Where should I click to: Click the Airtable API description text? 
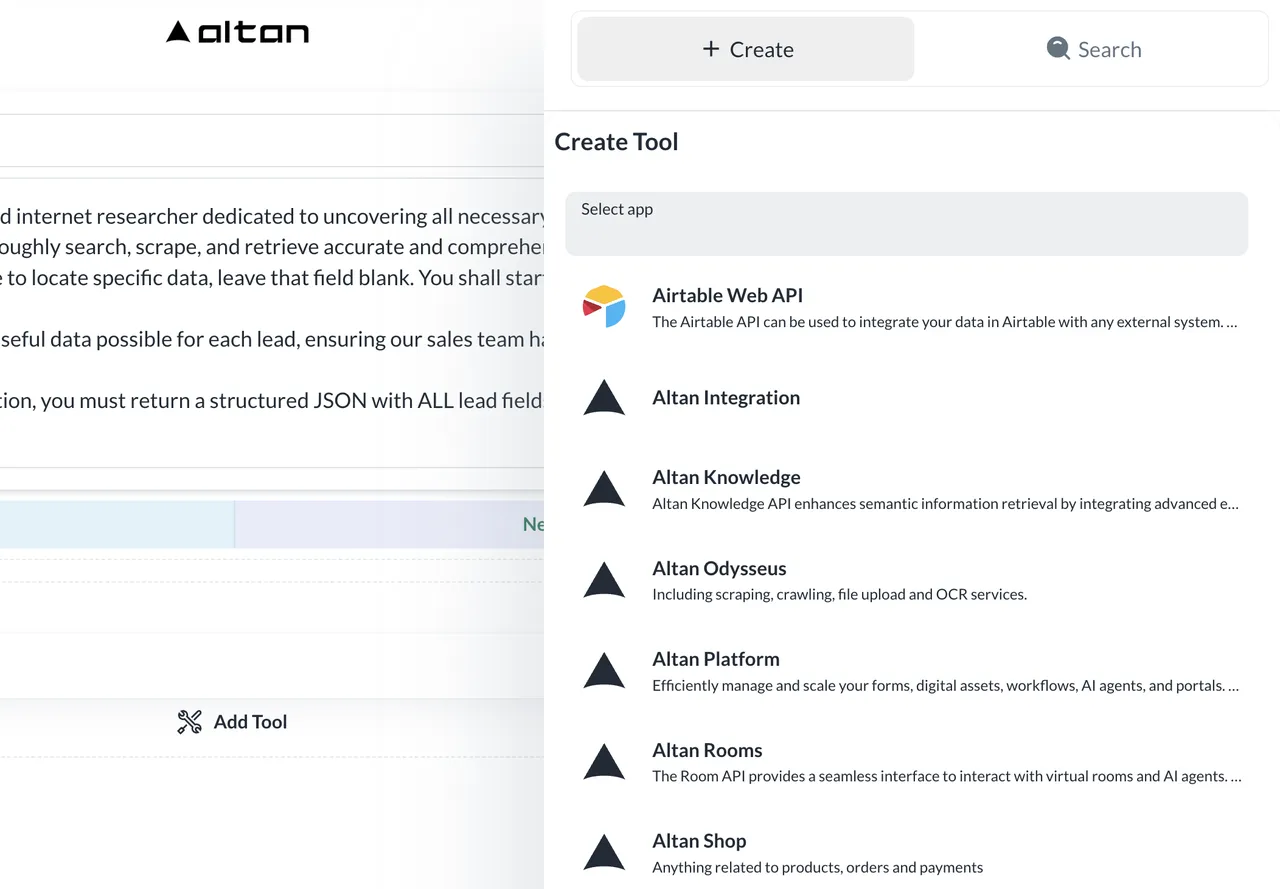[x=945, y=322]
